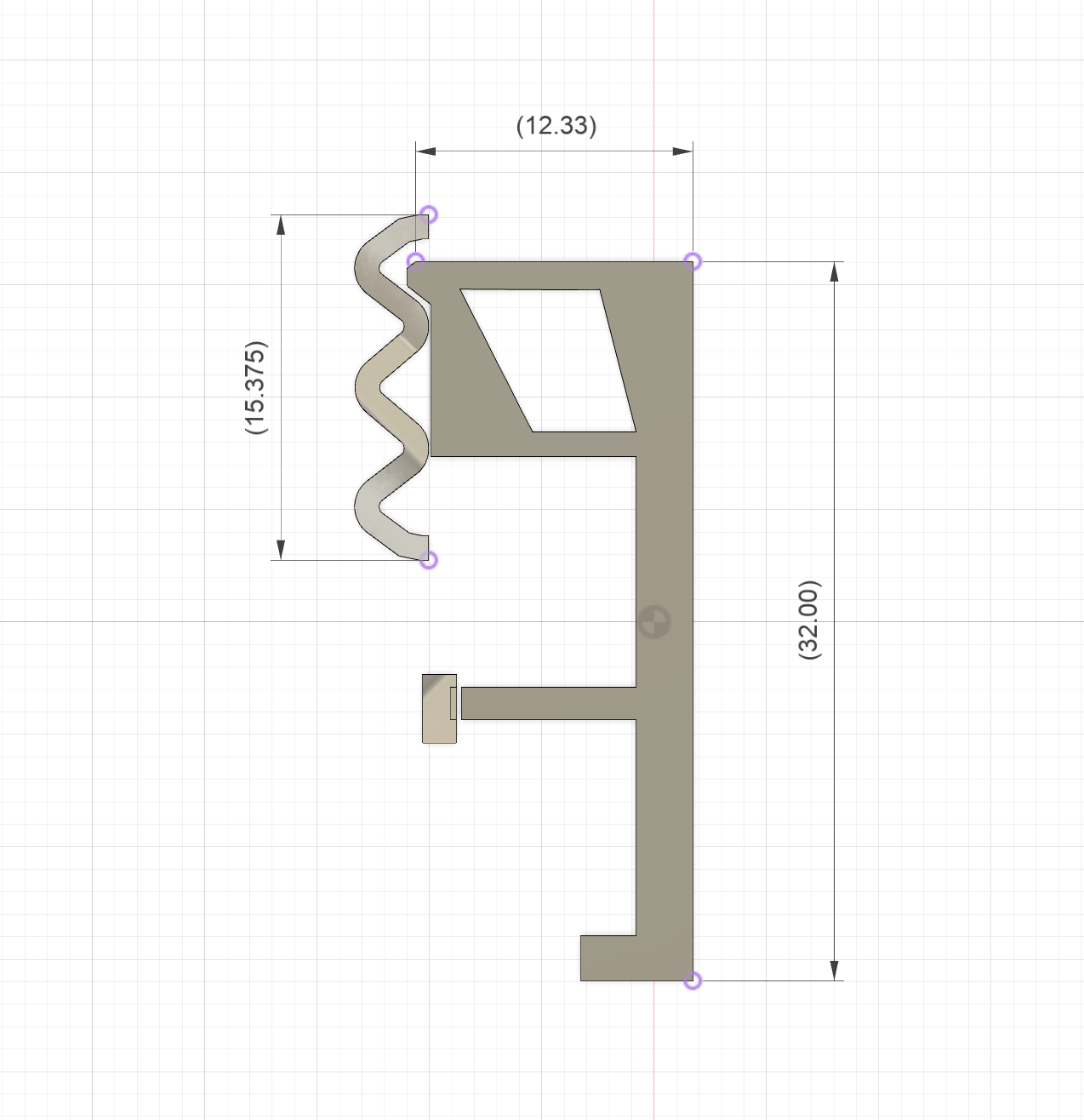Click sketch point at profile top-left corner

(416, 260)
